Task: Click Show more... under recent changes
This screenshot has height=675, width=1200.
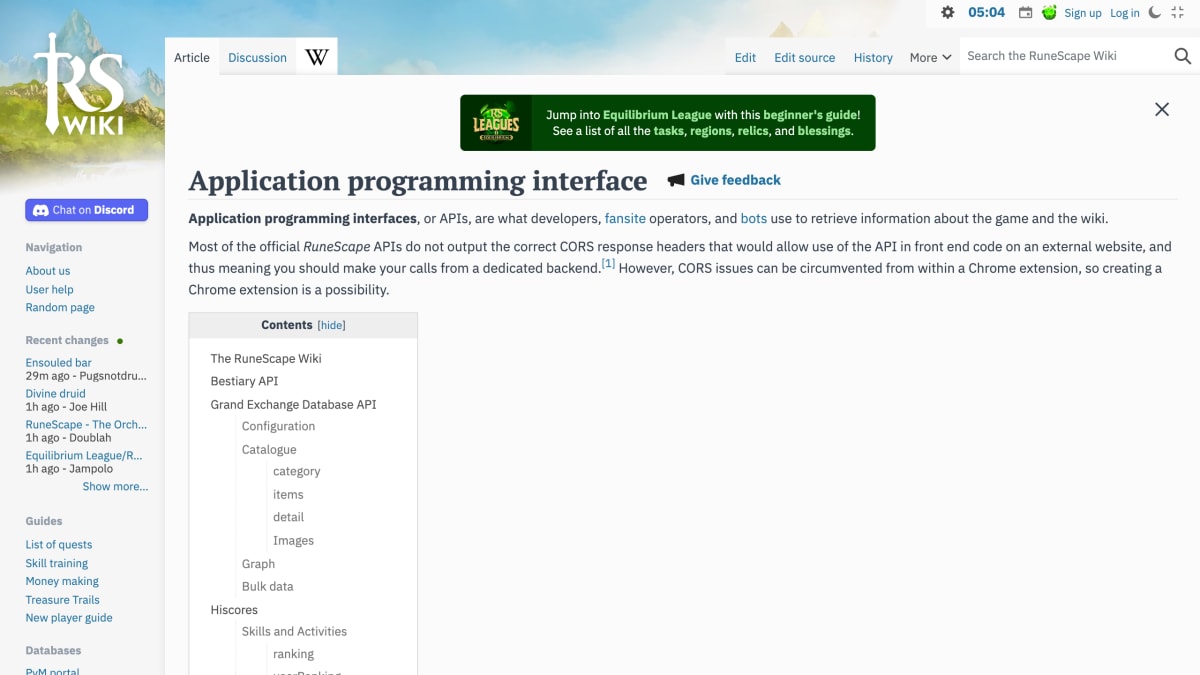Action: (115, 486)
